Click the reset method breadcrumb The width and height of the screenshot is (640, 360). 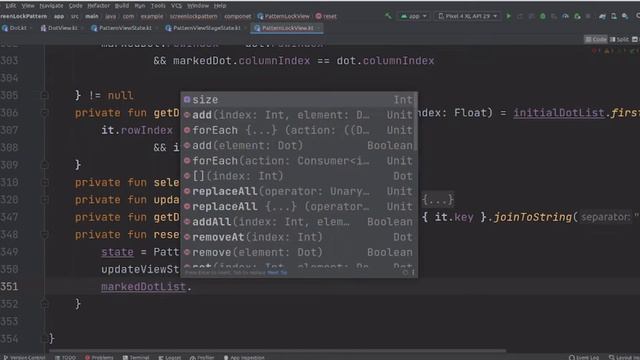326,16
